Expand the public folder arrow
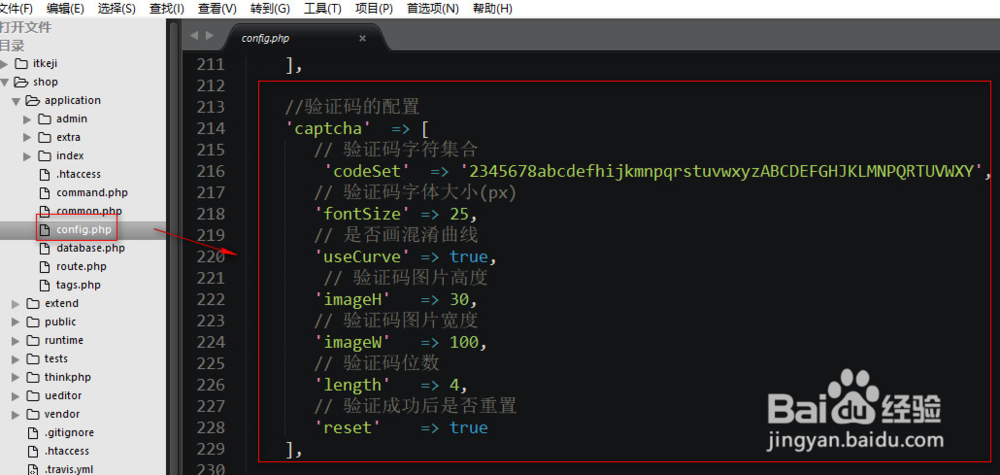 coord(16,322)
